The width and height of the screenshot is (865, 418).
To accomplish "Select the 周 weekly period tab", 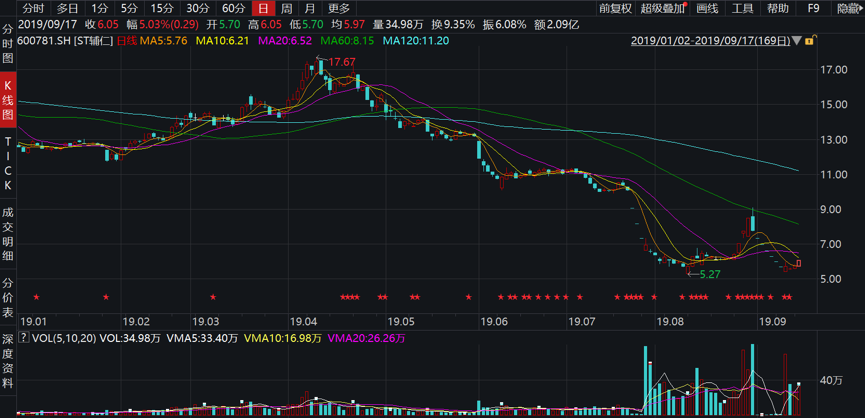I will (x=286, y=8).
